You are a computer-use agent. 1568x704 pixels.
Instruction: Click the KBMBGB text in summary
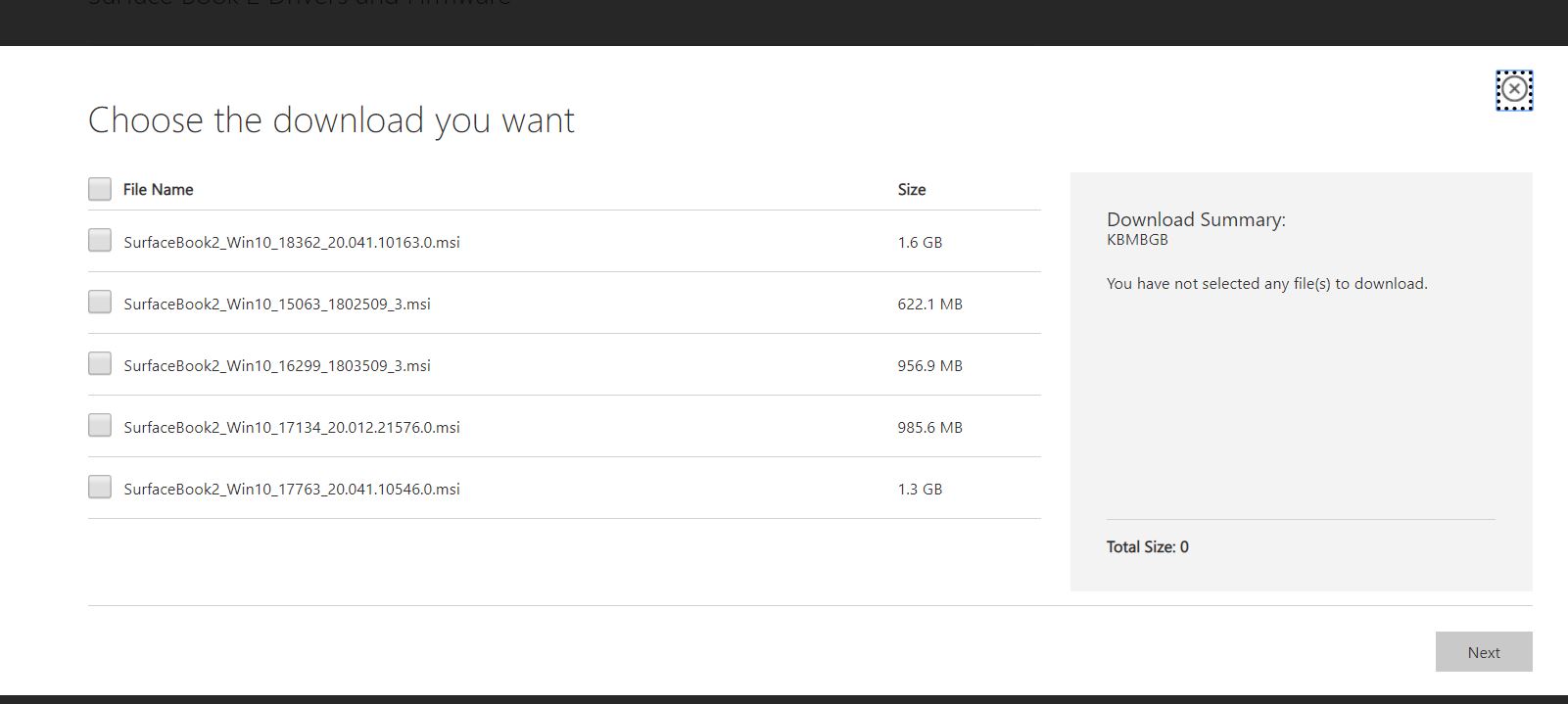pyautogui.click(x=1137, y=240)
